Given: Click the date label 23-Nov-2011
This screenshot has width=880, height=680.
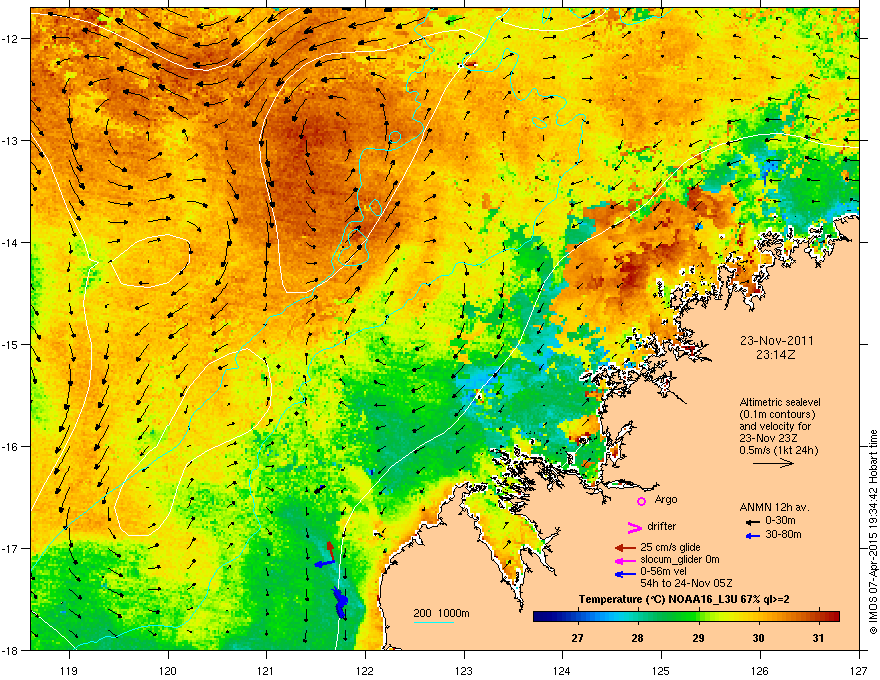Looking at the screenshot, I should (x=776, y=341).
